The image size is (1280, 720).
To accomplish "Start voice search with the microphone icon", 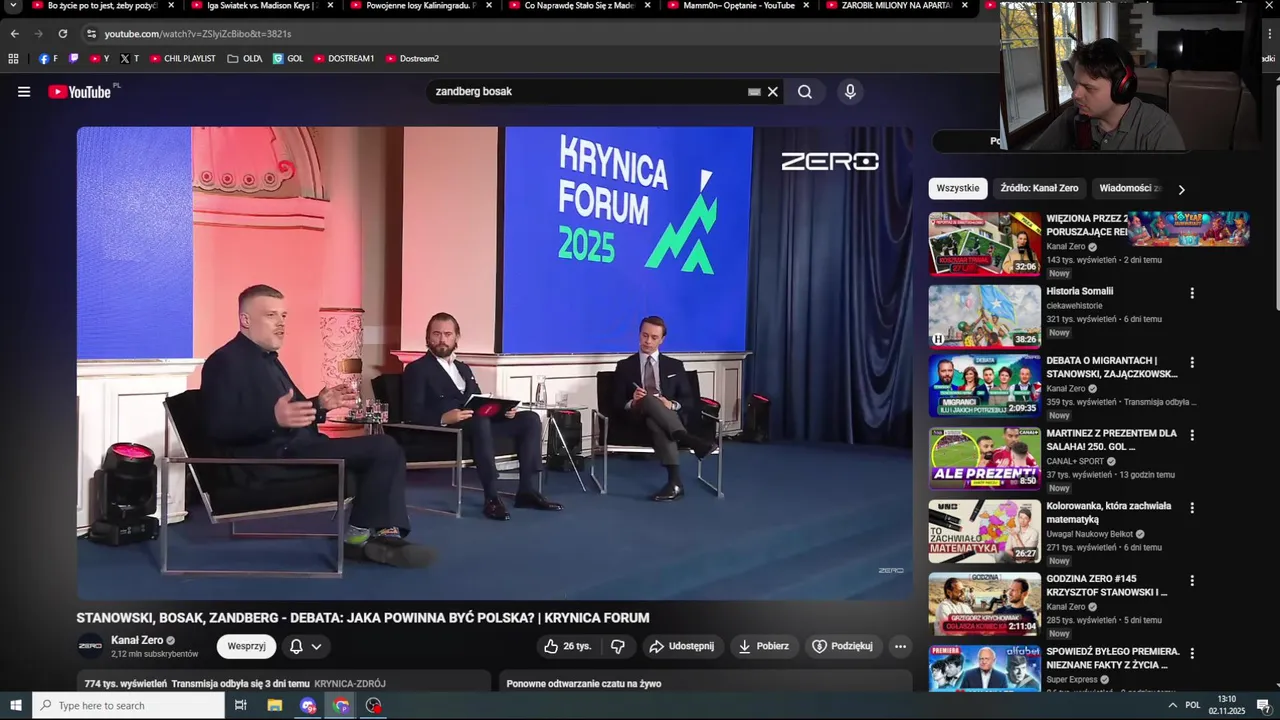I will (x=850, y=92).
